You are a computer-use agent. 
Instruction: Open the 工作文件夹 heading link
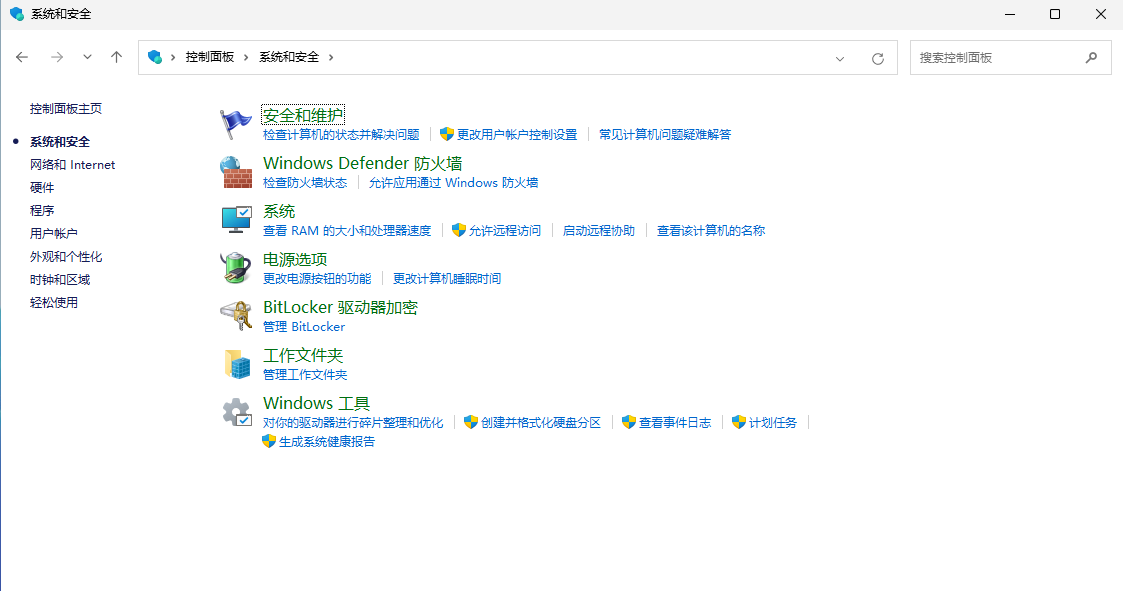coord(303,355)
